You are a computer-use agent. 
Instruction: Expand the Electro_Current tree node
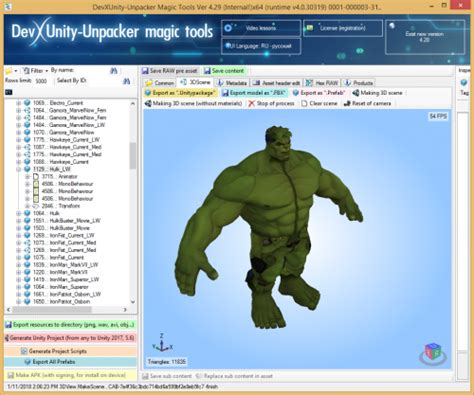tap(19, 103)
